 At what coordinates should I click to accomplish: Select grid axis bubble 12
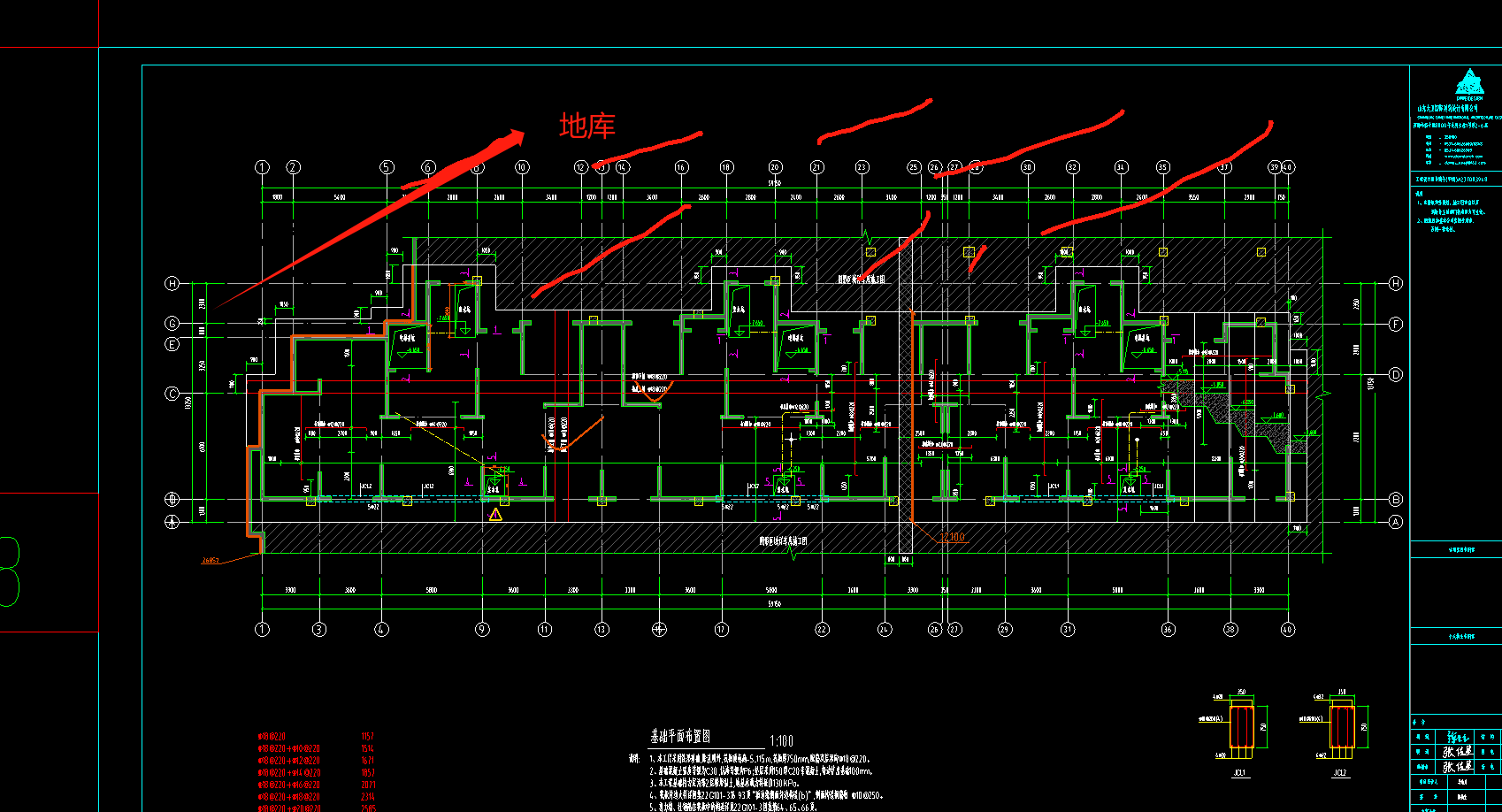[x=581, y=167]
